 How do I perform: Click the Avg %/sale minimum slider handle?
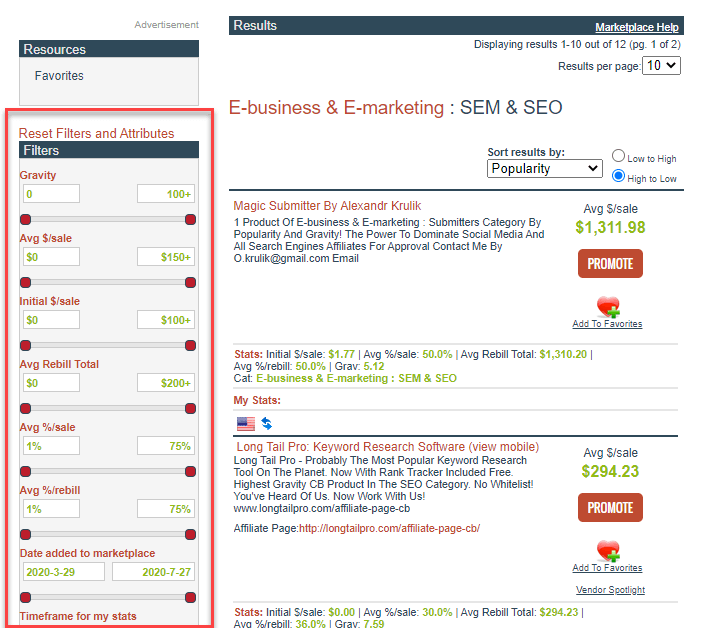(26, 471)
